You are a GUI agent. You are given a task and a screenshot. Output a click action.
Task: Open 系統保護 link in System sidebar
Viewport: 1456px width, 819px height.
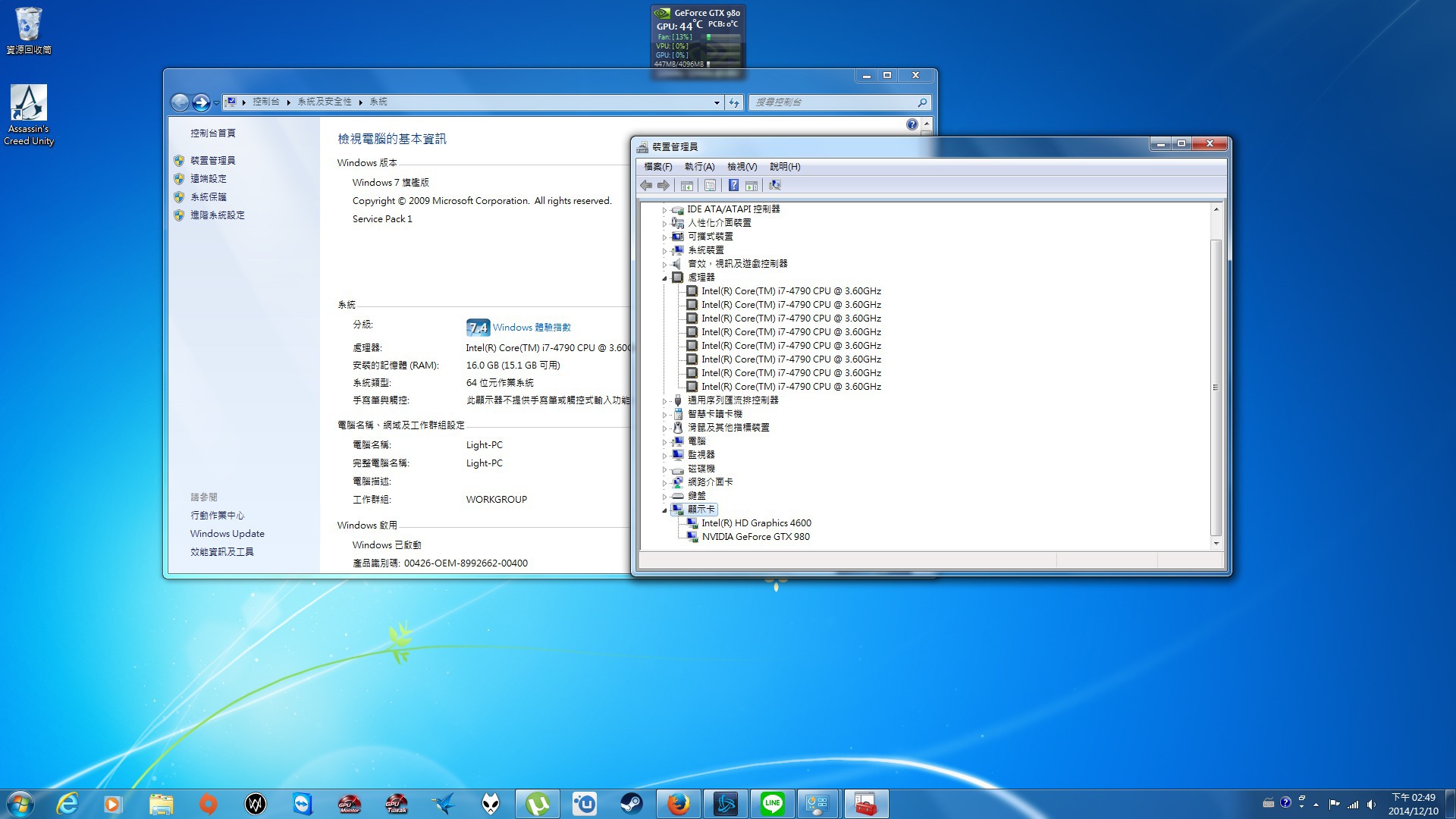(208, 197)
